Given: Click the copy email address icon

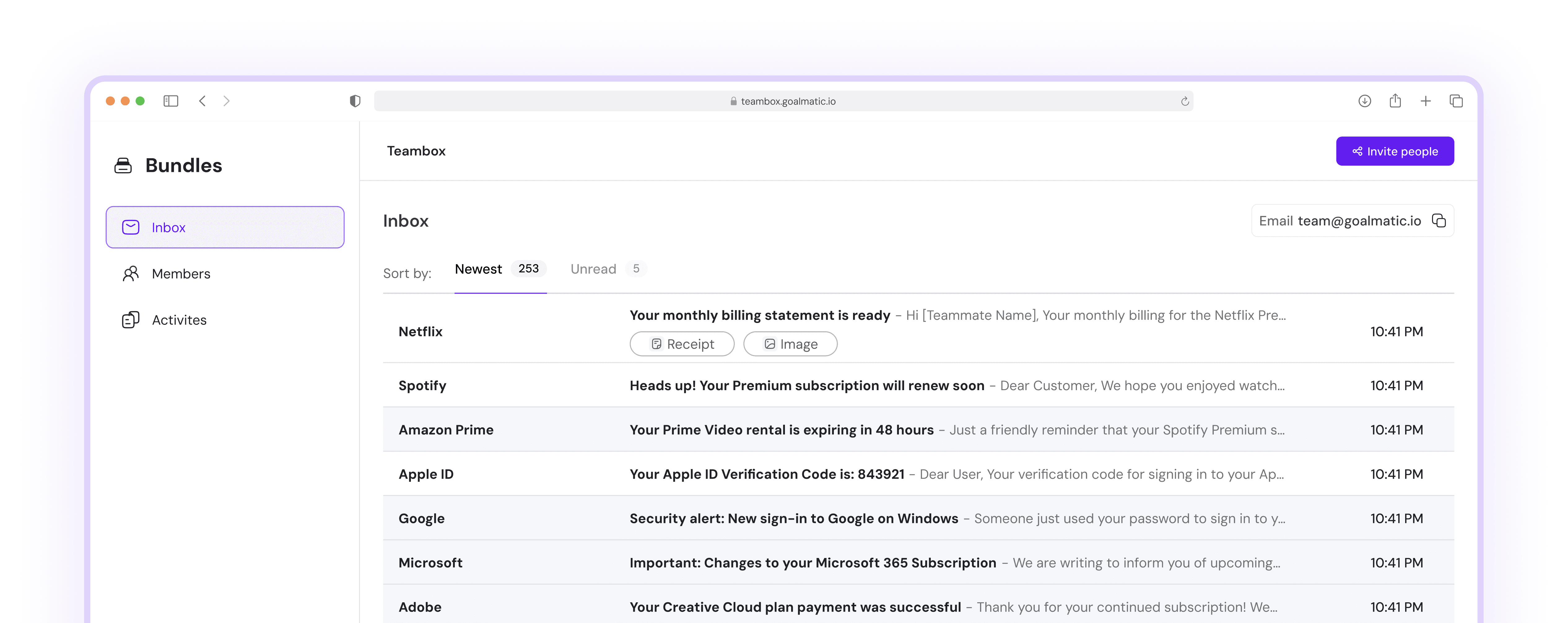Looking at the screenshot, I should (x=1438, y=220).
